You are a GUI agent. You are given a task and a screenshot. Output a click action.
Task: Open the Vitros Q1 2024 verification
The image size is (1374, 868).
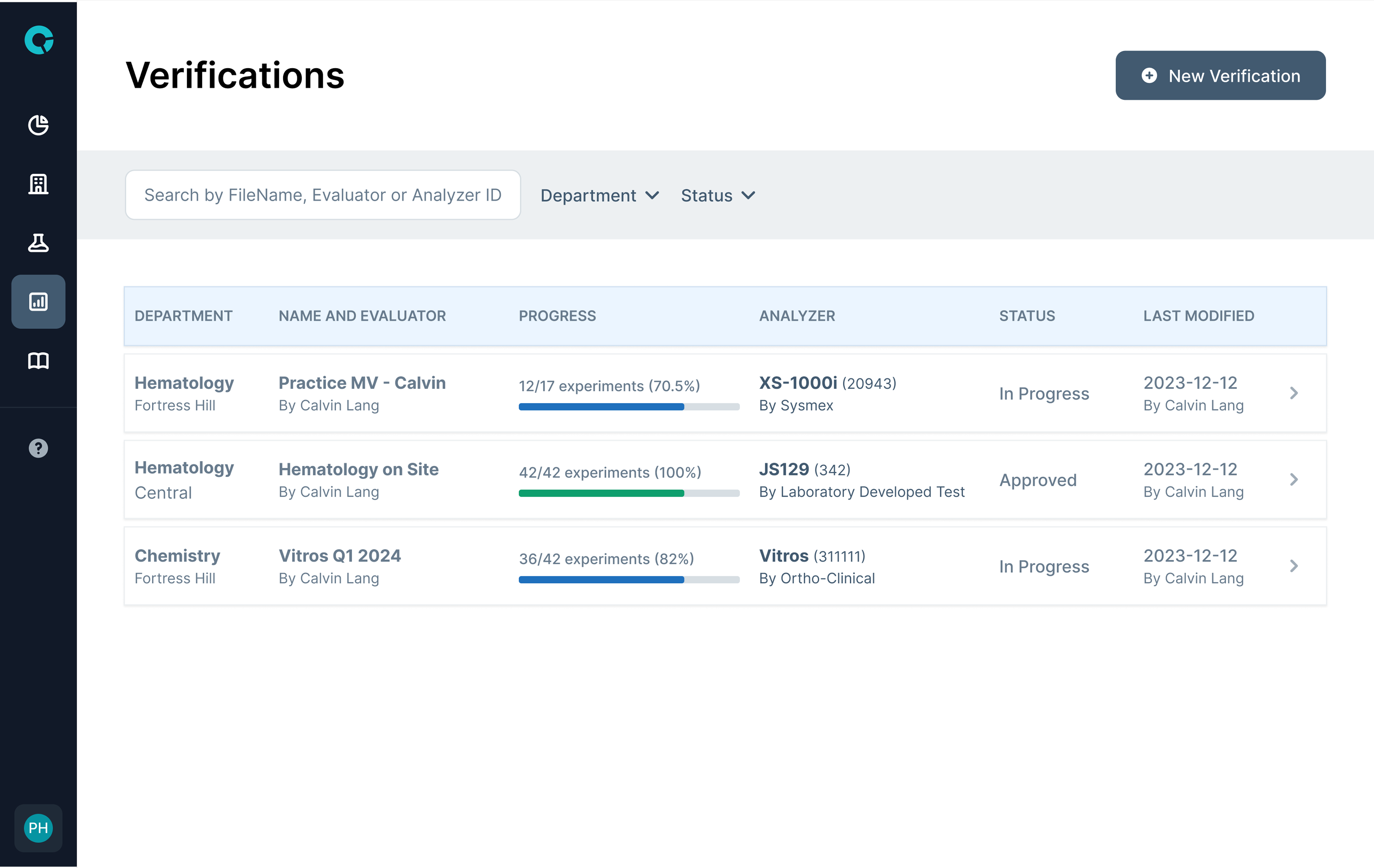click(339, 555)
